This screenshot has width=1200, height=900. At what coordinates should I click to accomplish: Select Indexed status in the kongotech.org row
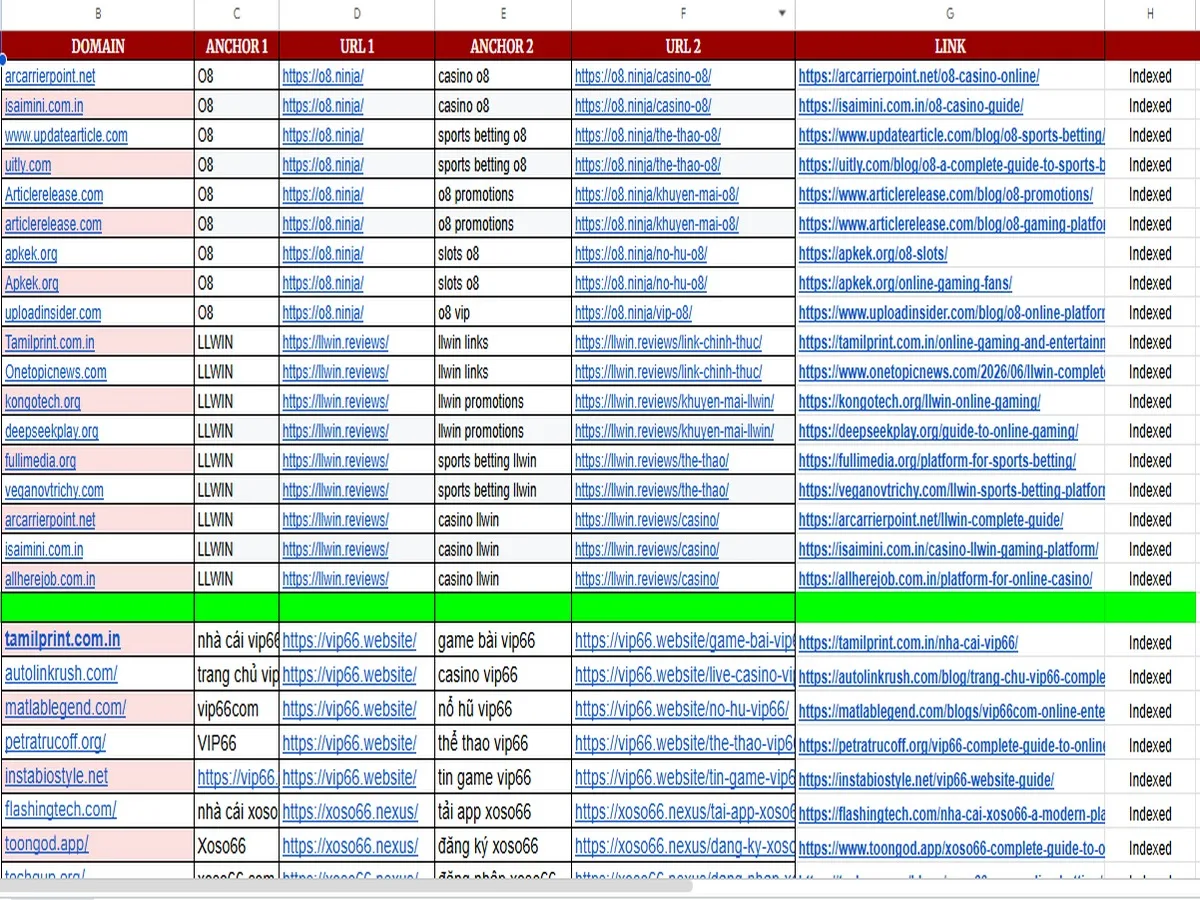[1150, 402]
